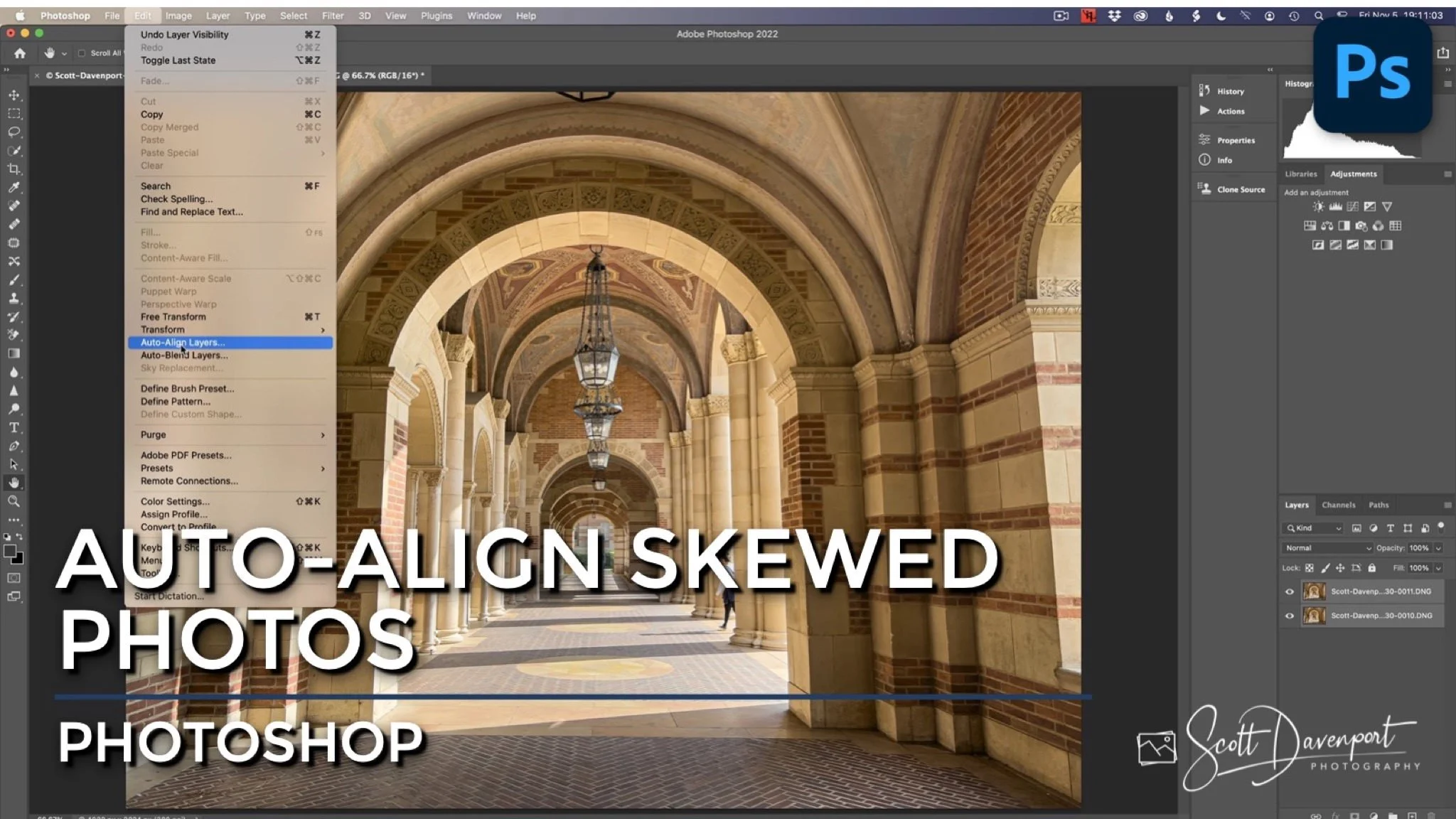The height and width of the screenshot is (819, 1456).
Task: Open the History panel icon
Action: coord(1204,91)
